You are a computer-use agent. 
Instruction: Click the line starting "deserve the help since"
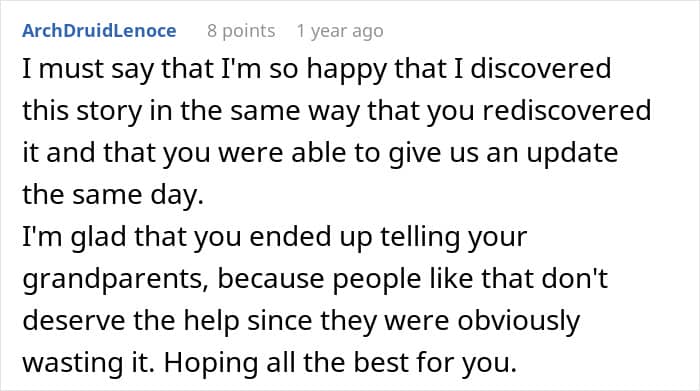coord(301,321)
